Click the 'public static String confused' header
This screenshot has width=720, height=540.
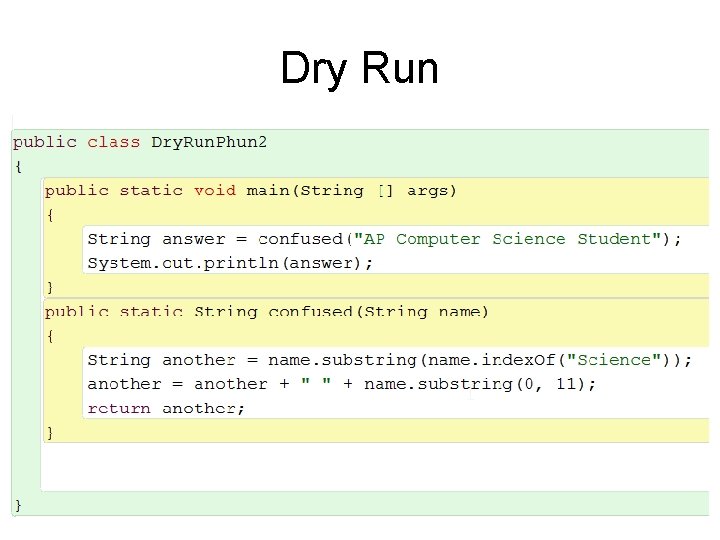(266, 312)
